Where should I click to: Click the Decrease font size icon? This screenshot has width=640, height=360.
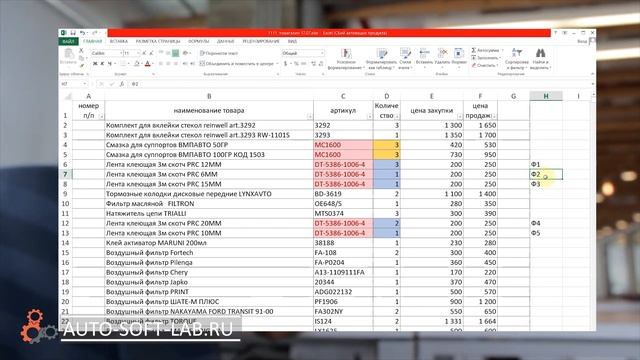151,53
